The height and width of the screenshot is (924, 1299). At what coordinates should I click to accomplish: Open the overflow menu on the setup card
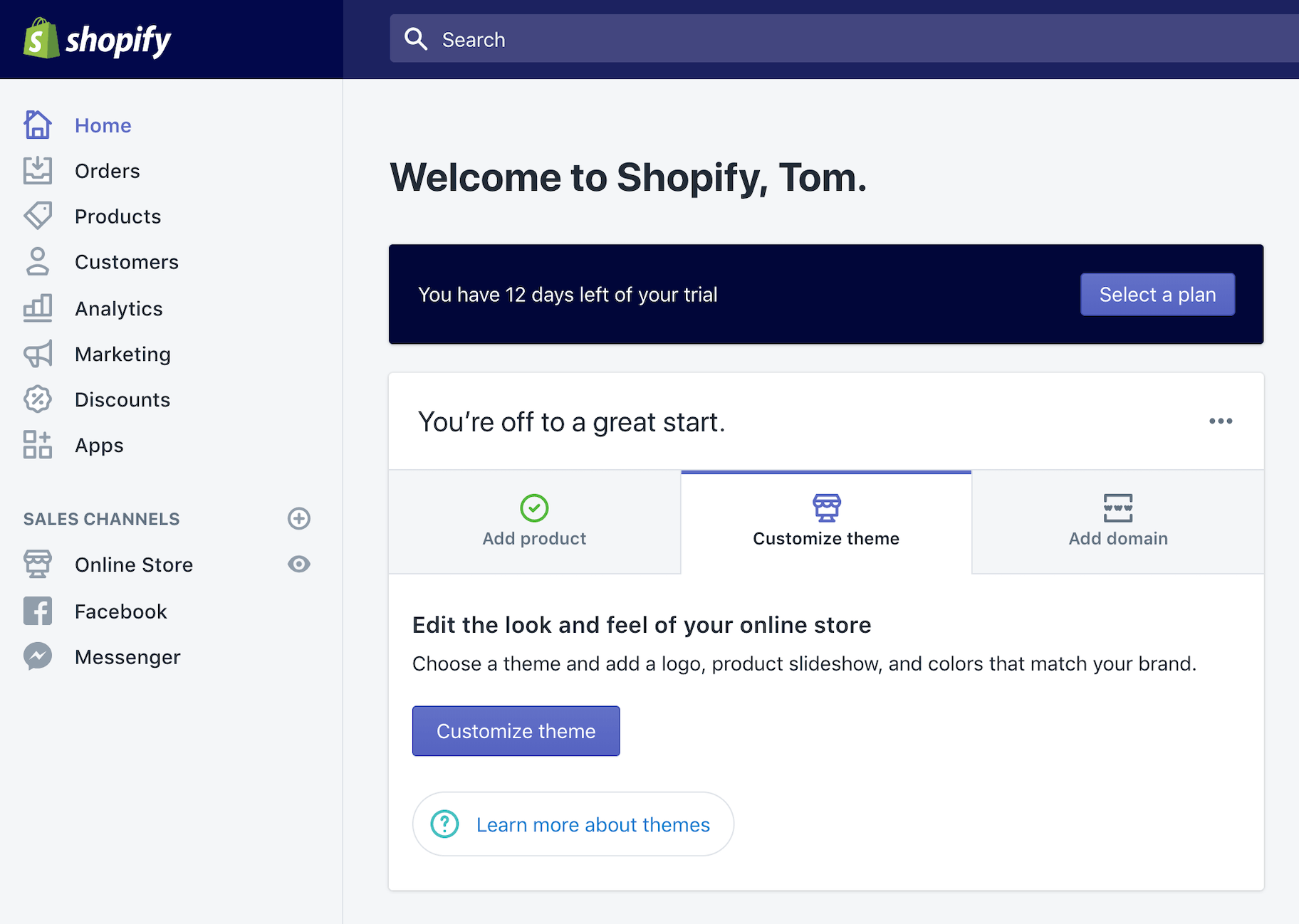tap(1221, 421)
